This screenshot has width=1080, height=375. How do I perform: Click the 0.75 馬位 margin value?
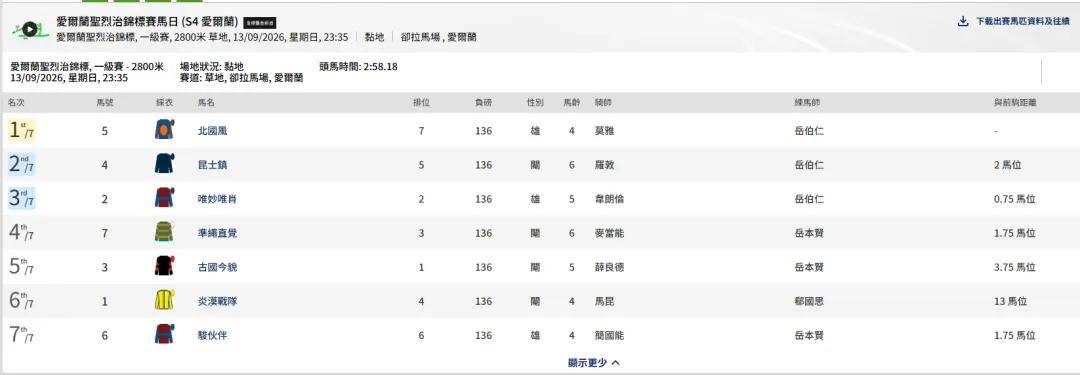[x=1015, y=199]
